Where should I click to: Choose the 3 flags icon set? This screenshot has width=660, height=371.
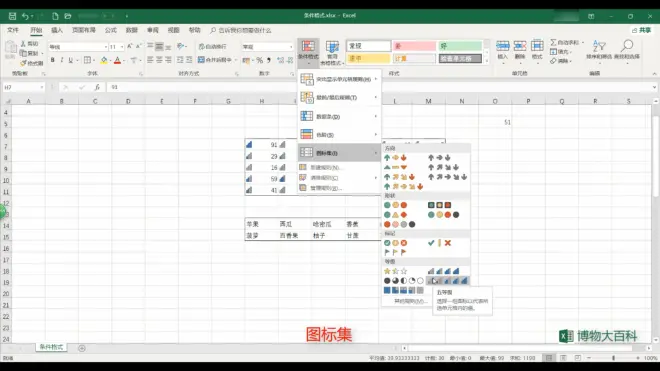(395, 252)
